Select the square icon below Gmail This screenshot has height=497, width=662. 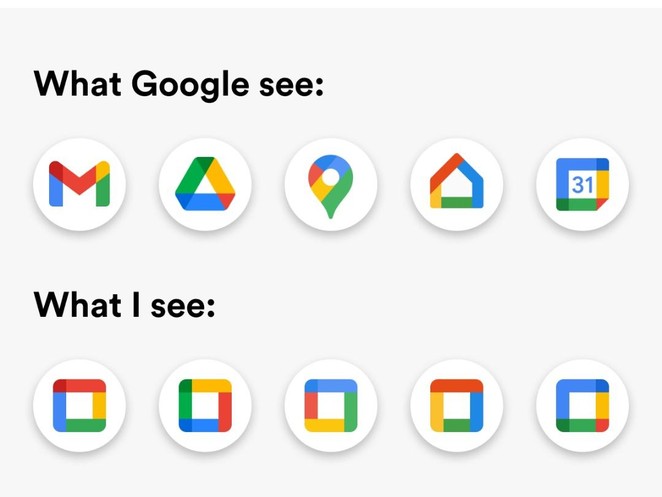coord(79,405)
